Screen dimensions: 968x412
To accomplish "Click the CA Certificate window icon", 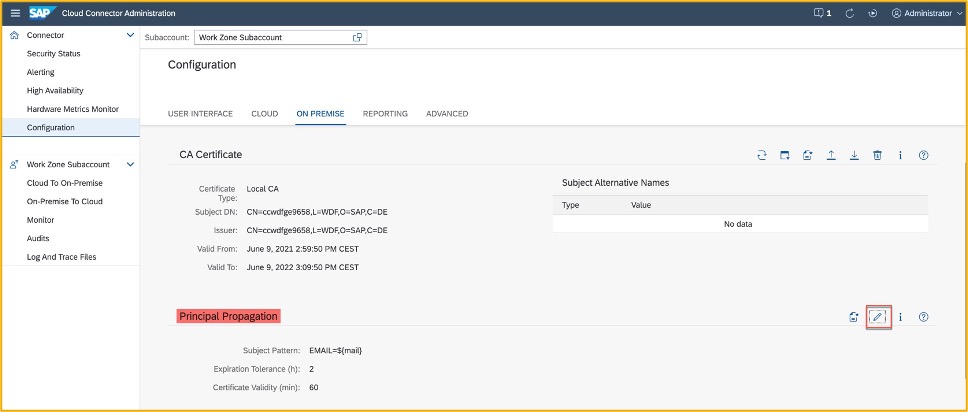I will tap(785, 155).
